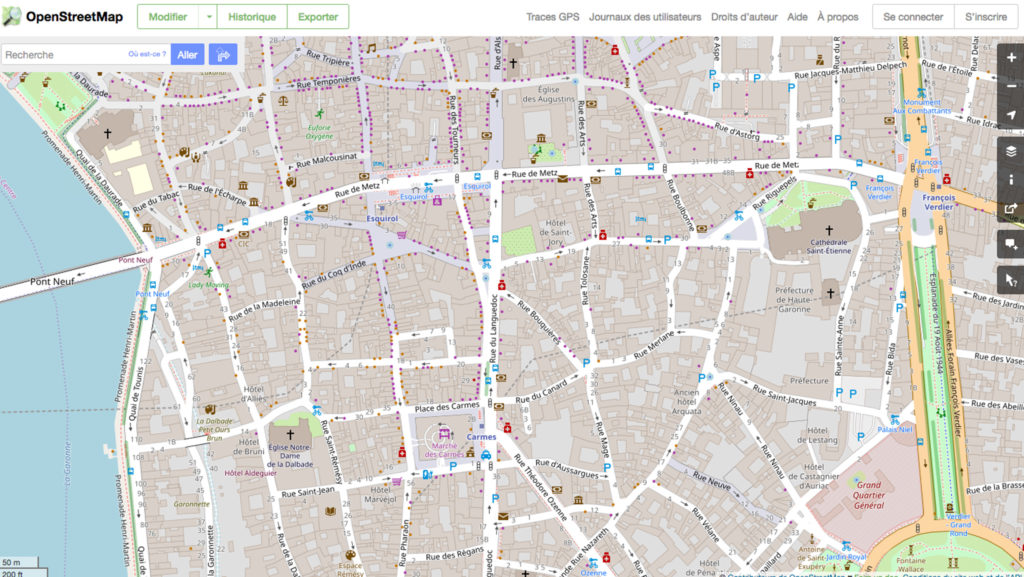Click the museum icon below Église des Augustins

pos(541,138)
